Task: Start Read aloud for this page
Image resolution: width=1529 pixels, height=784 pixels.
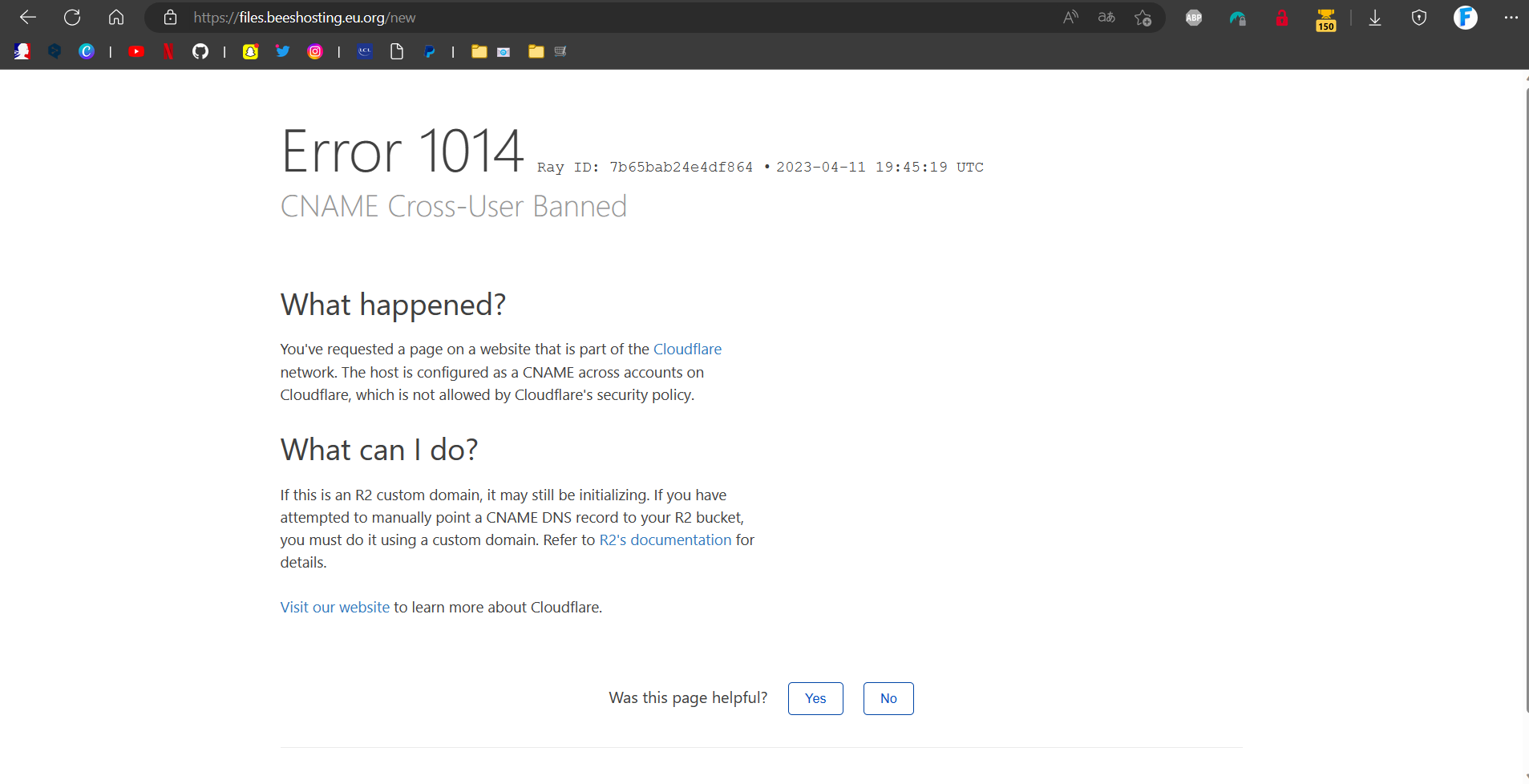Action: [1070, 18]
